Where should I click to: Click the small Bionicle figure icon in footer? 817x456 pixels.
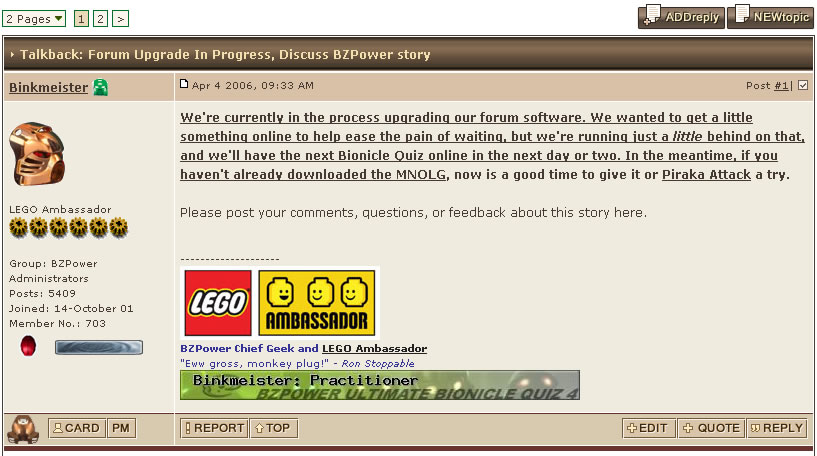[x=23, y=429]
